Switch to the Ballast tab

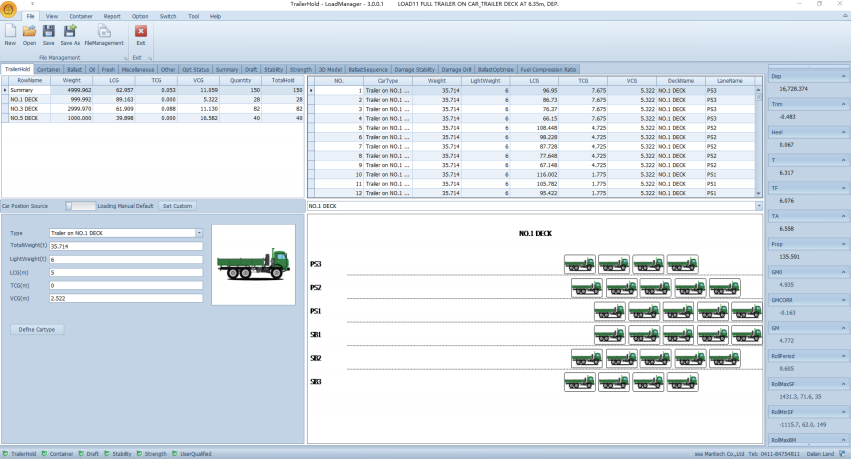point(74,69)
